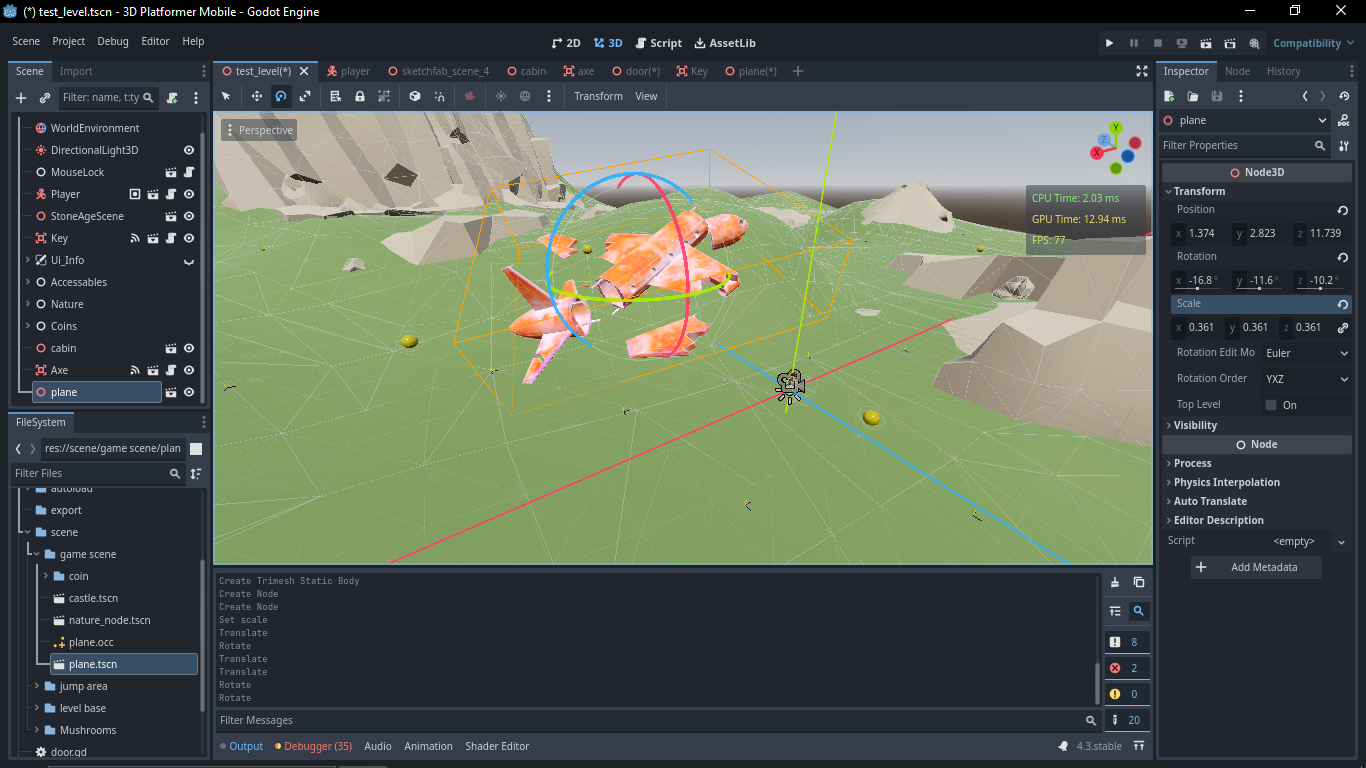Viewport: 1366px width, 768px height.
Task: Reset the Position property to default
Action: [1343, 210]
